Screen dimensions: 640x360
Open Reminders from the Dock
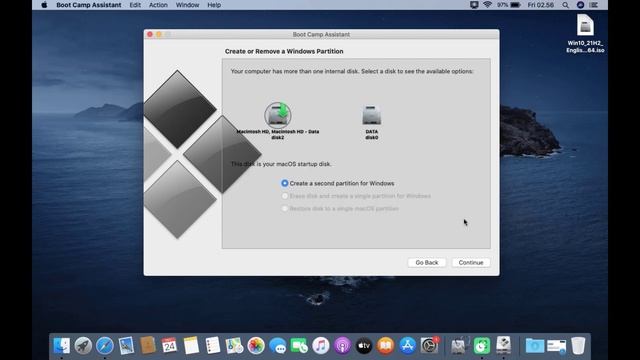pyautogui.click(x=213, y=346)
